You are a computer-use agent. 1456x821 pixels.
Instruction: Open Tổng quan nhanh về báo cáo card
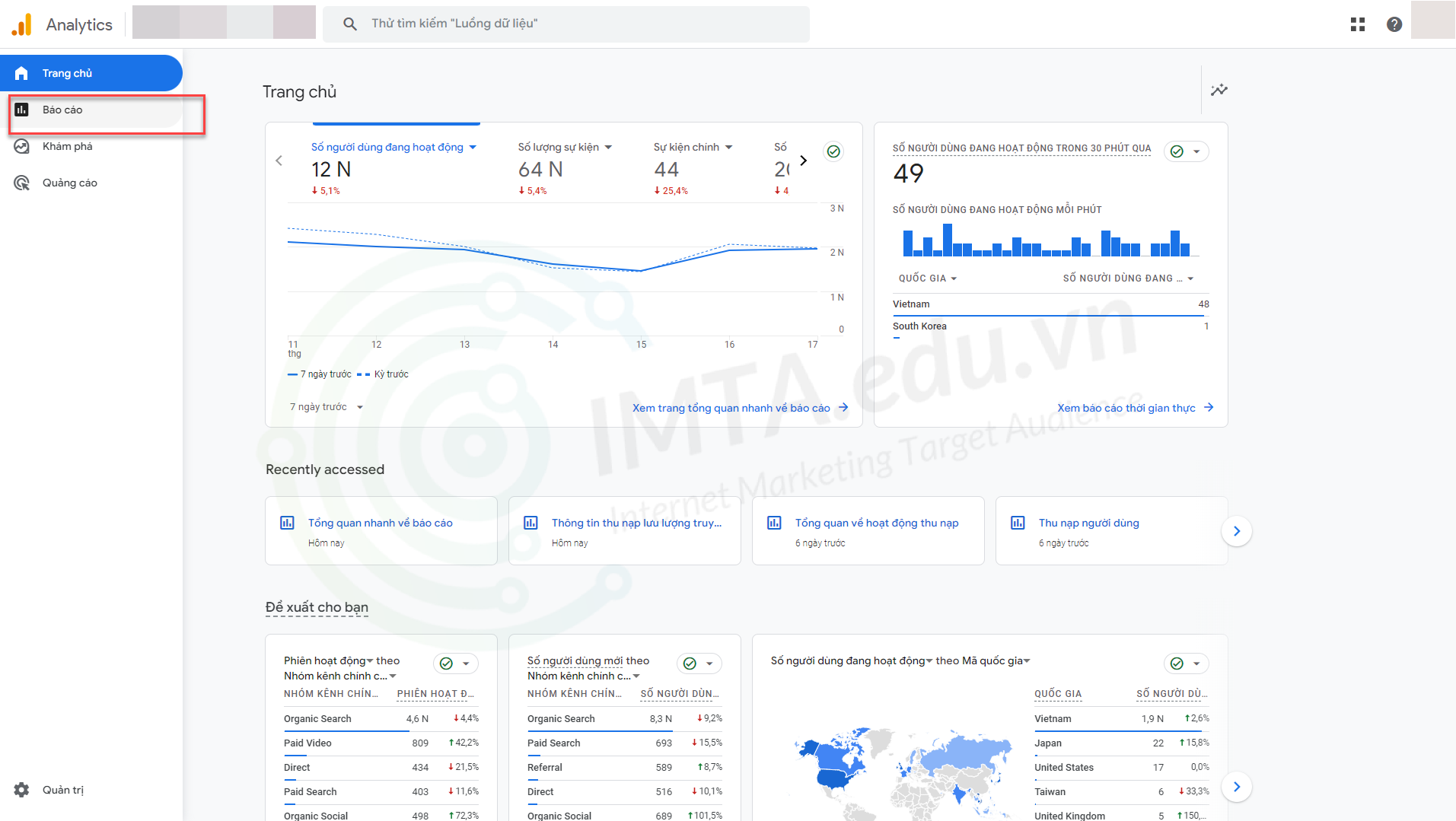click(381, 531)
